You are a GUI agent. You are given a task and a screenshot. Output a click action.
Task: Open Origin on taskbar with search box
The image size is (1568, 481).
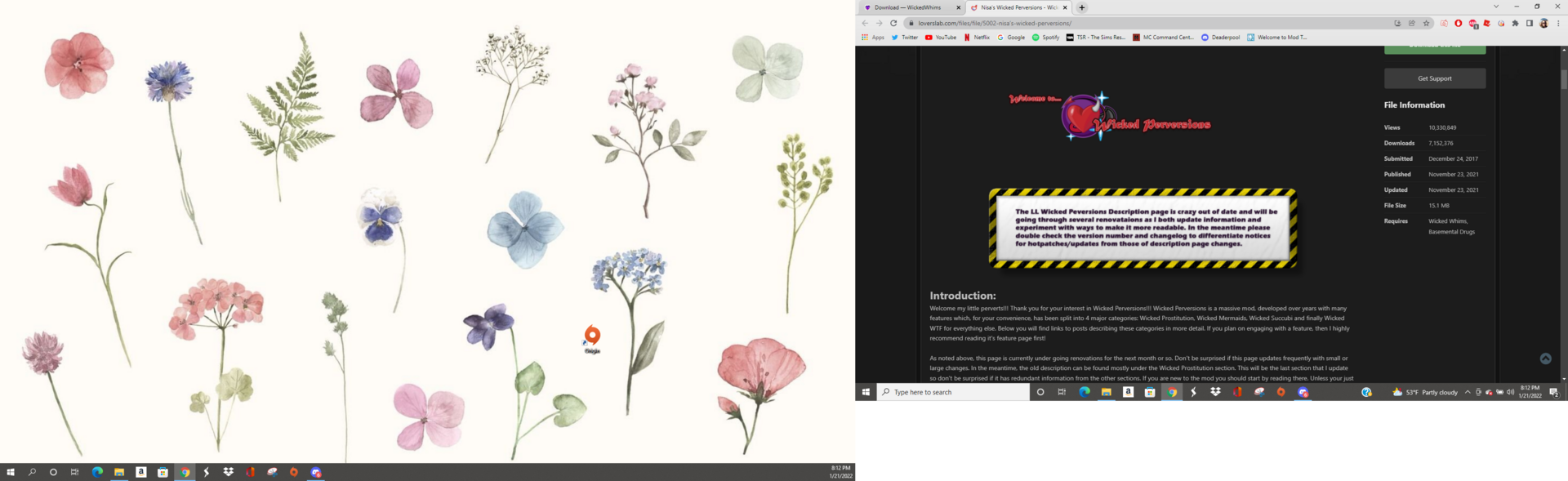1281,392
